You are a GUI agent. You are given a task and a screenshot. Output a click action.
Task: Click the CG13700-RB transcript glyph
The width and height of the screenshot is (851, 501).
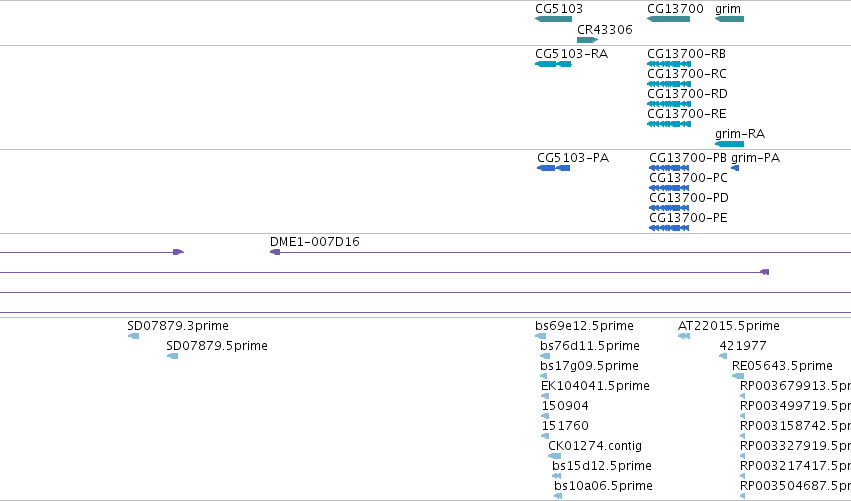[669, 64]
